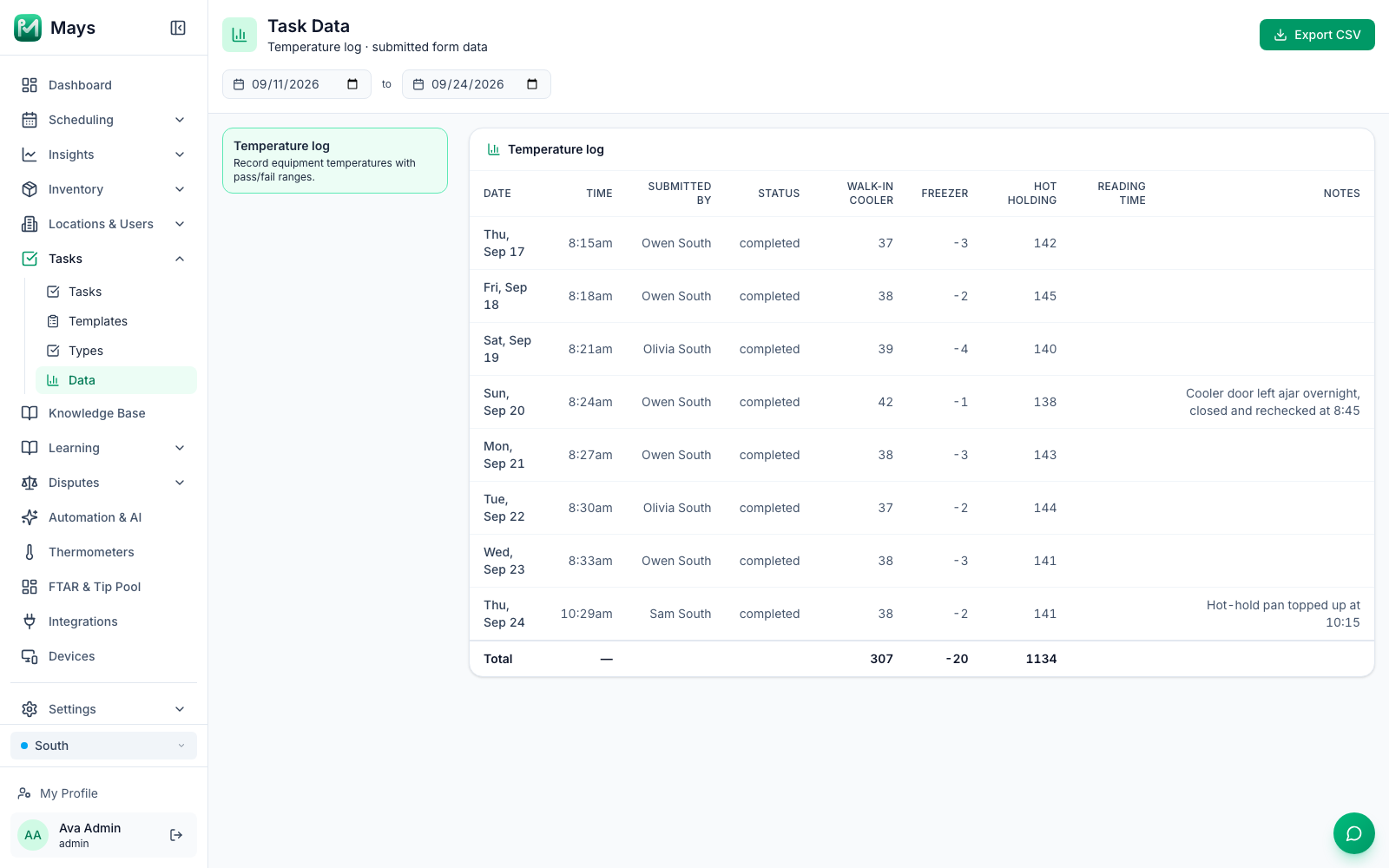Click the end date field 09/24/2026
The image size is (1389, 868).
tap(477, 84)
